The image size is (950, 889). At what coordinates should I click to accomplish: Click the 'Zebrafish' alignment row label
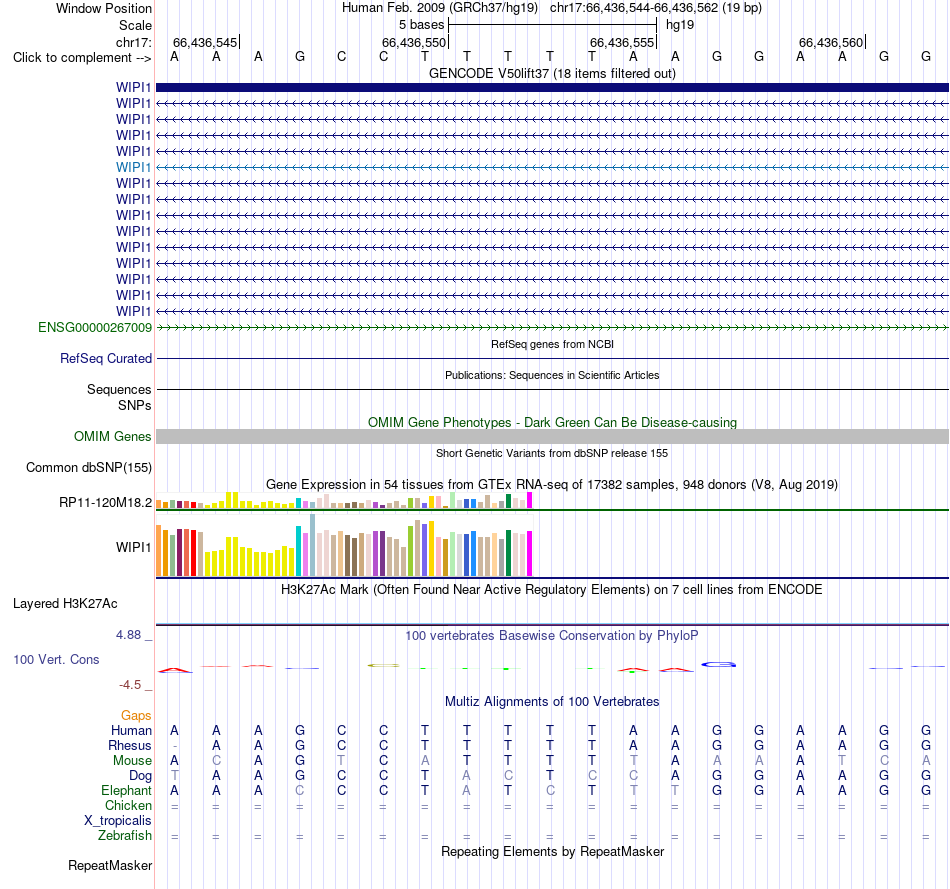(x=125, y=835)
